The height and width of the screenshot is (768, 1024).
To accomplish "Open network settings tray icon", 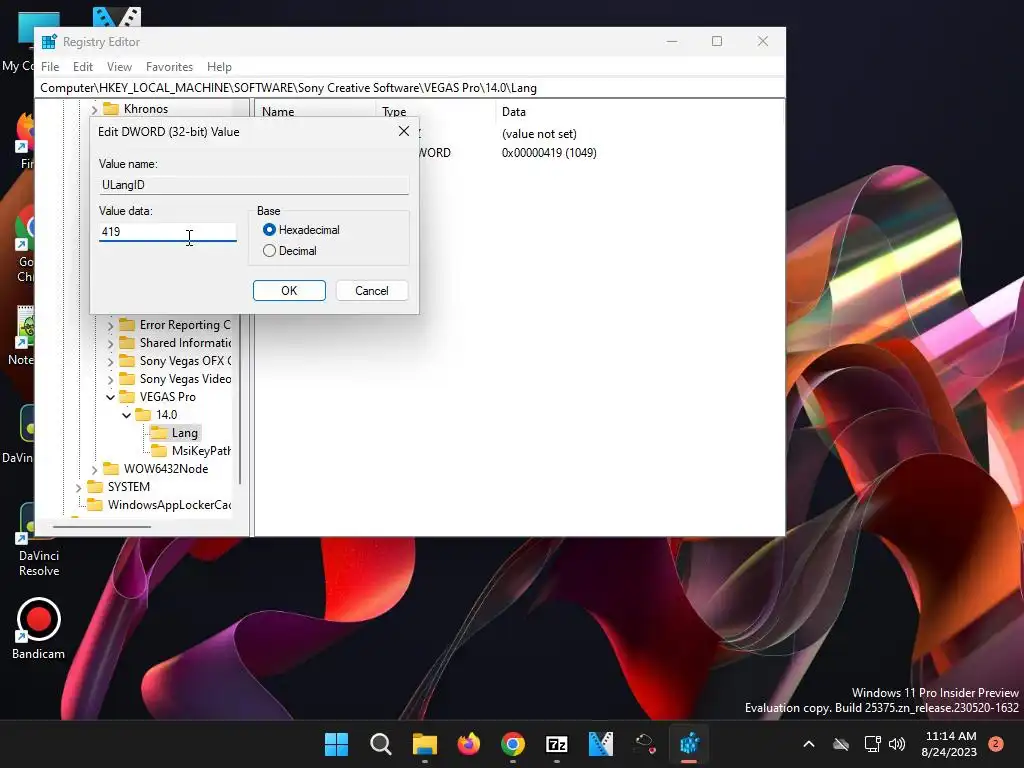I will point(872,744).
